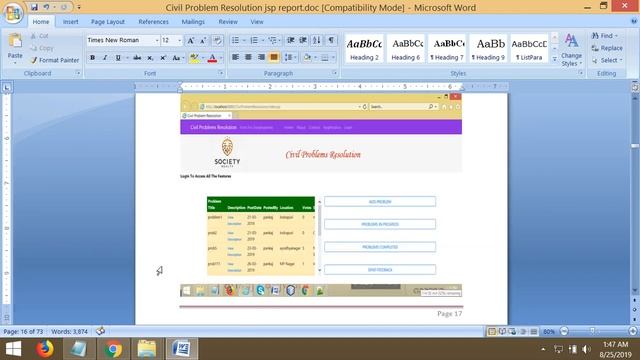Open the Mailings tab
Viewport: 640px width, 360px height.
[x=193, y=22]
